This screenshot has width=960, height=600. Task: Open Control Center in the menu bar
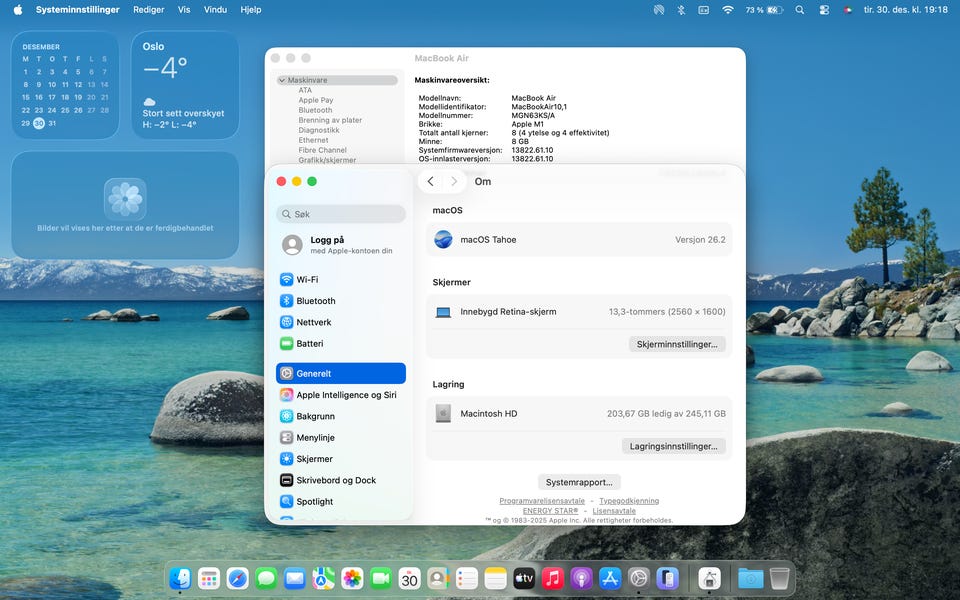pyautogui.click(x=824, y=10)
